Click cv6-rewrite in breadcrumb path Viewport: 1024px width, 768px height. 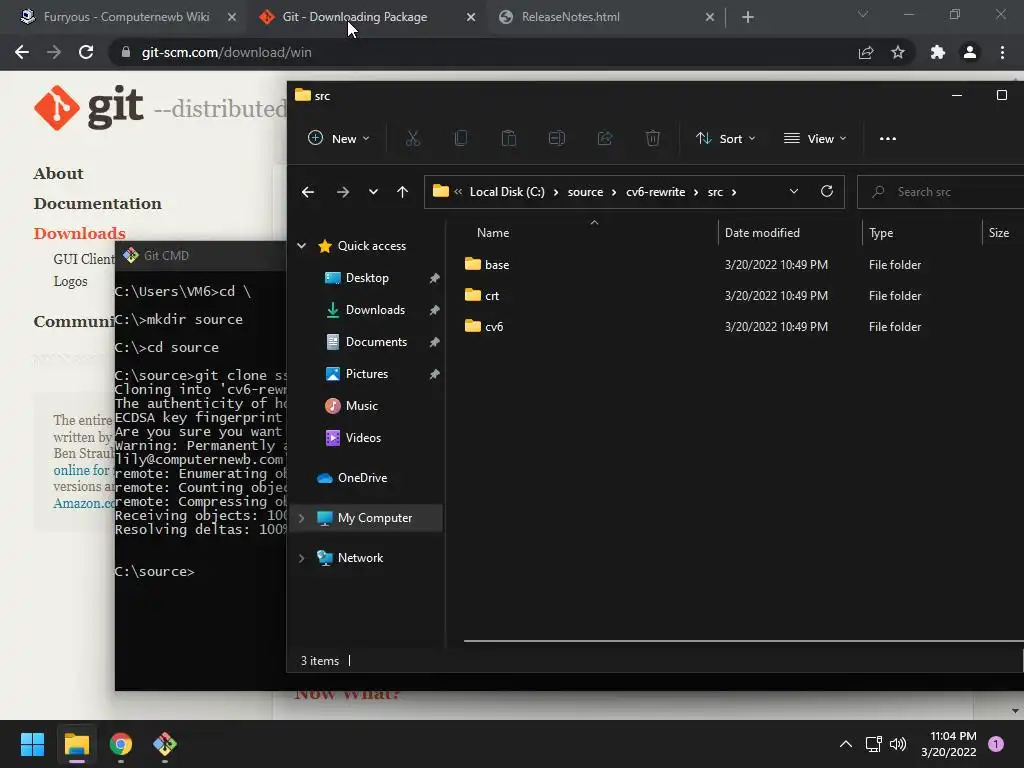coord(655,192)
